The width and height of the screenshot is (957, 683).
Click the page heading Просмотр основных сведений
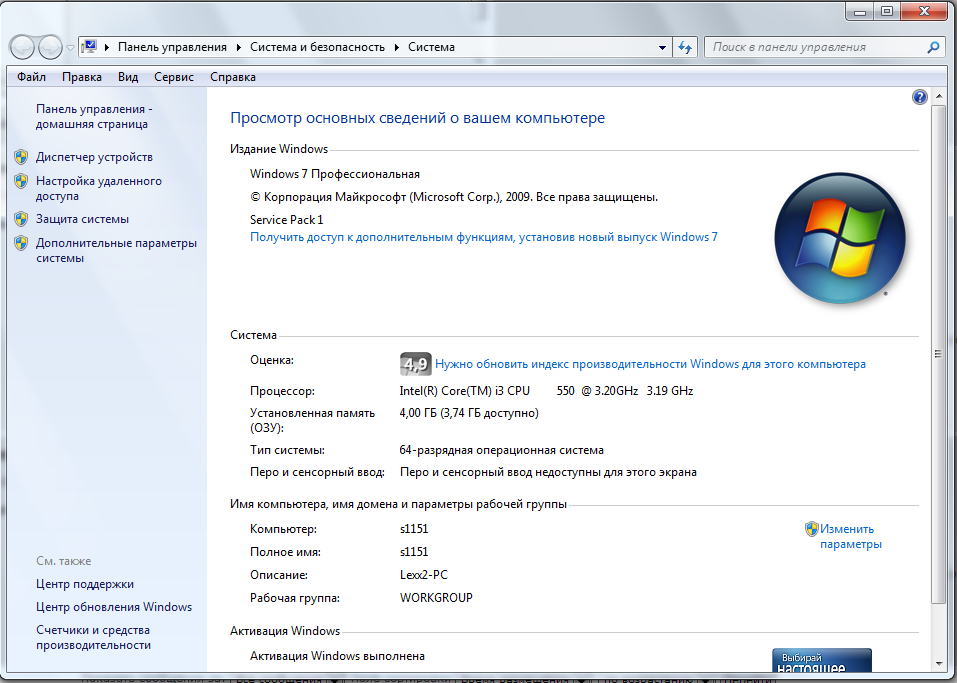417,118
